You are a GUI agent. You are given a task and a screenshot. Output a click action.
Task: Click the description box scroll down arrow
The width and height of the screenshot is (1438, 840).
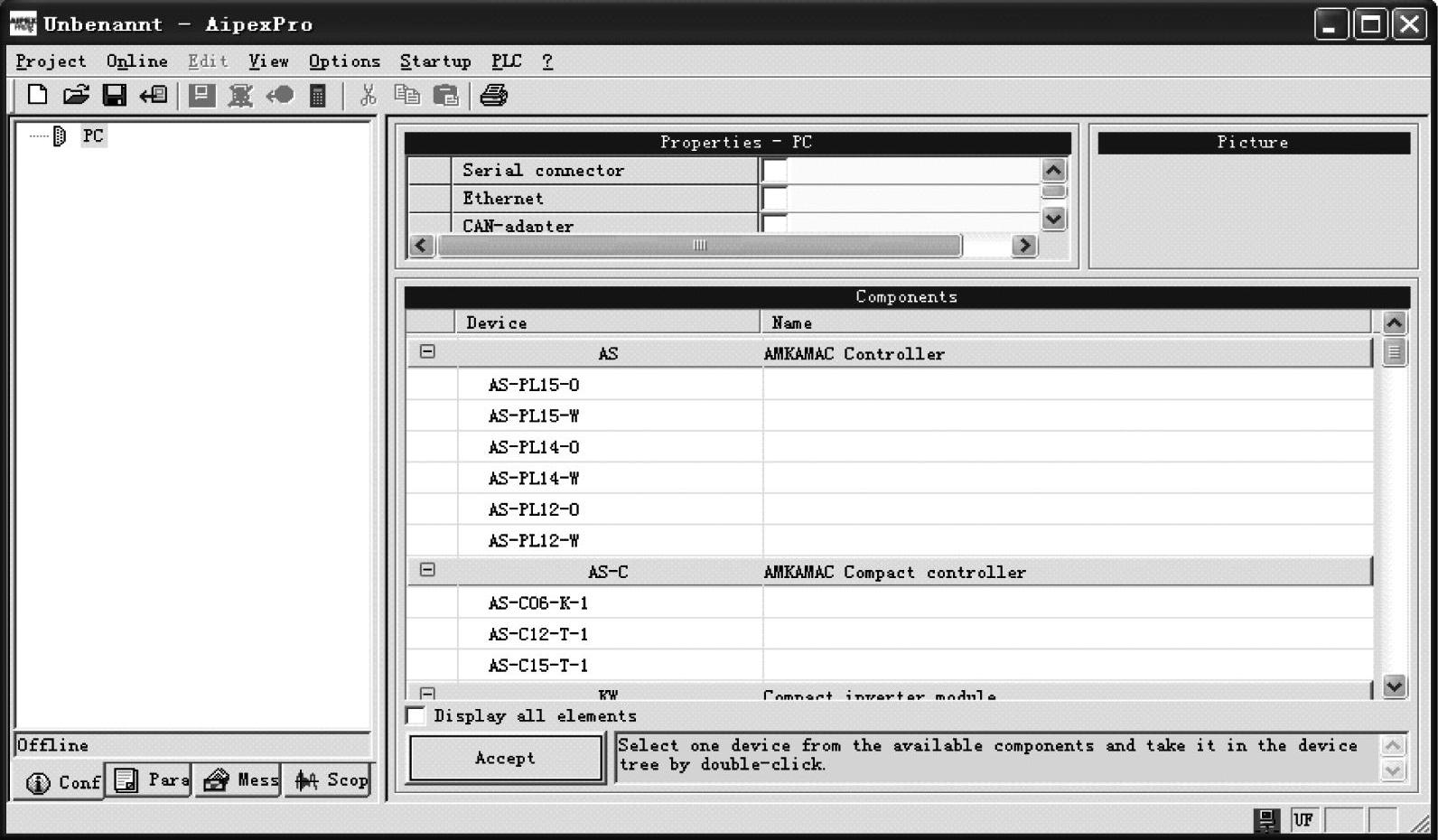[x=1393, y=770]
